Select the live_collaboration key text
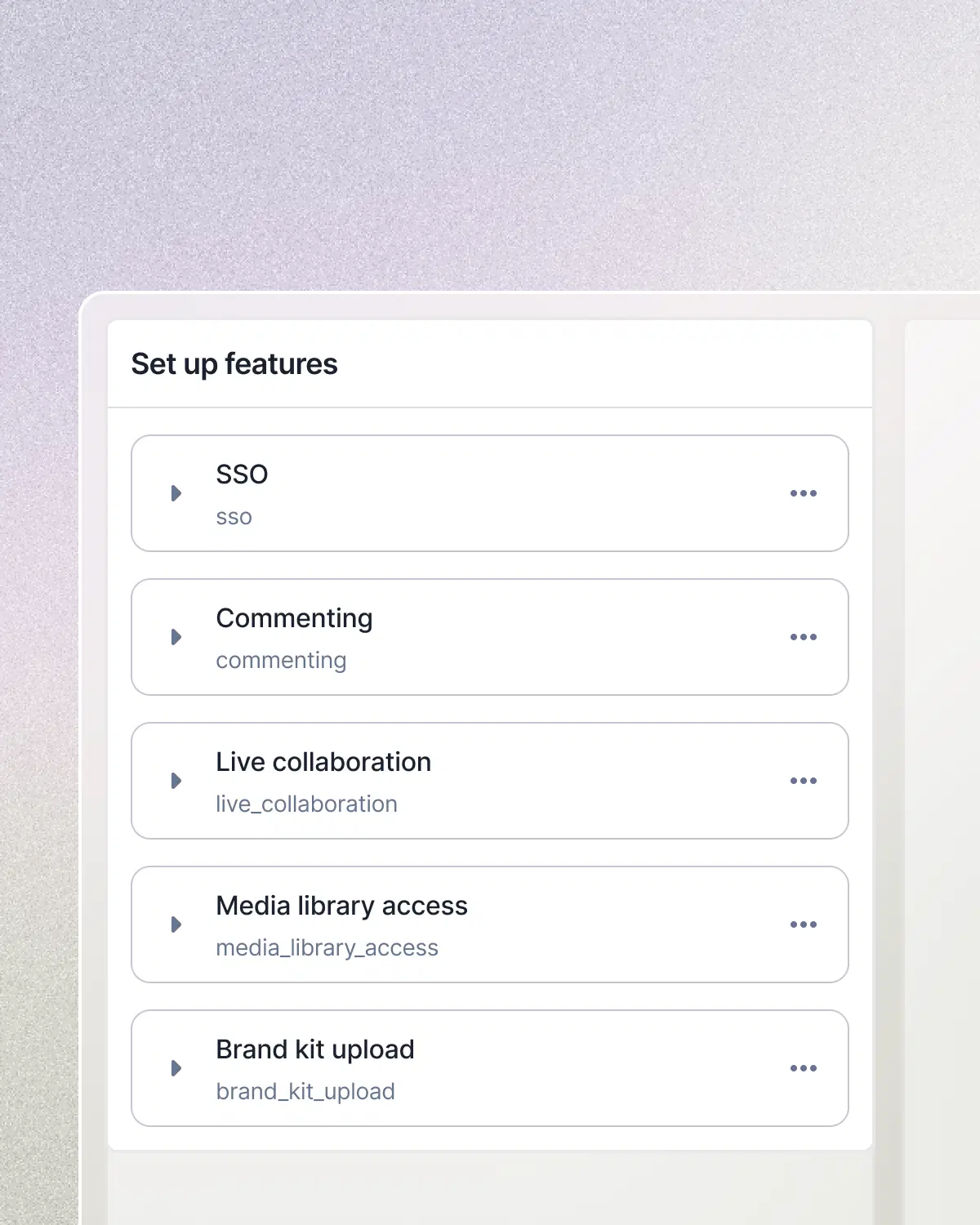980x1225 pixels. pos(306,804)
